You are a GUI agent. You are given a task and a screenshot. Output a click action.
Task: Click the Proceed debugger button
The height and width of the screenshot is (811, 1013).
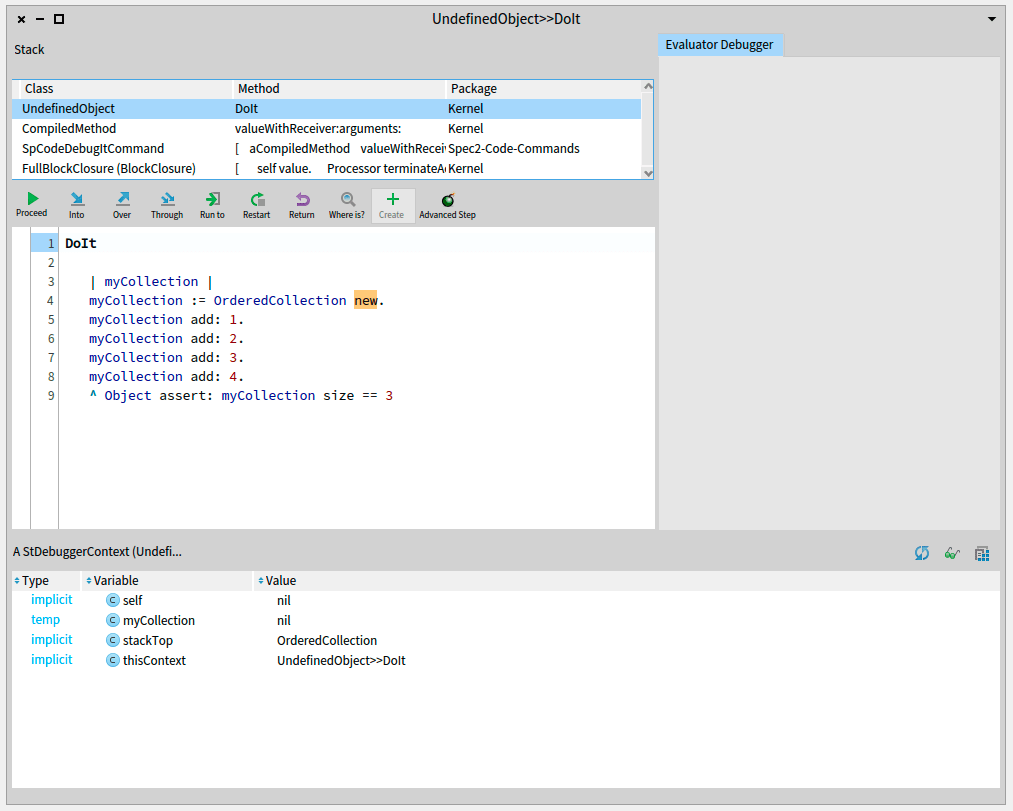[32, 205]
